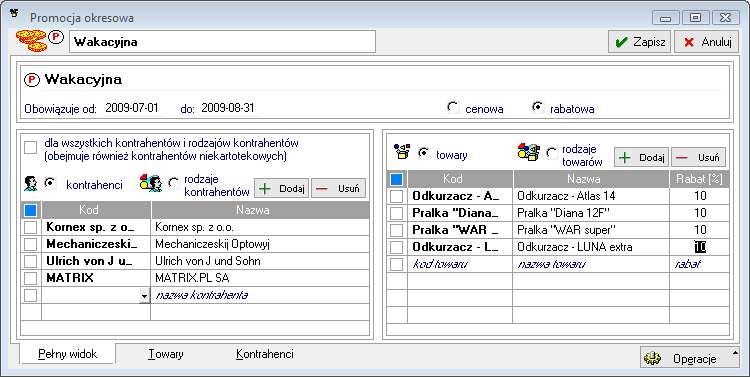Image resolution: width=750 pixels, height=377 pixels.
Task: Select the rabatowa promotion type
Action: pos(538,107)
